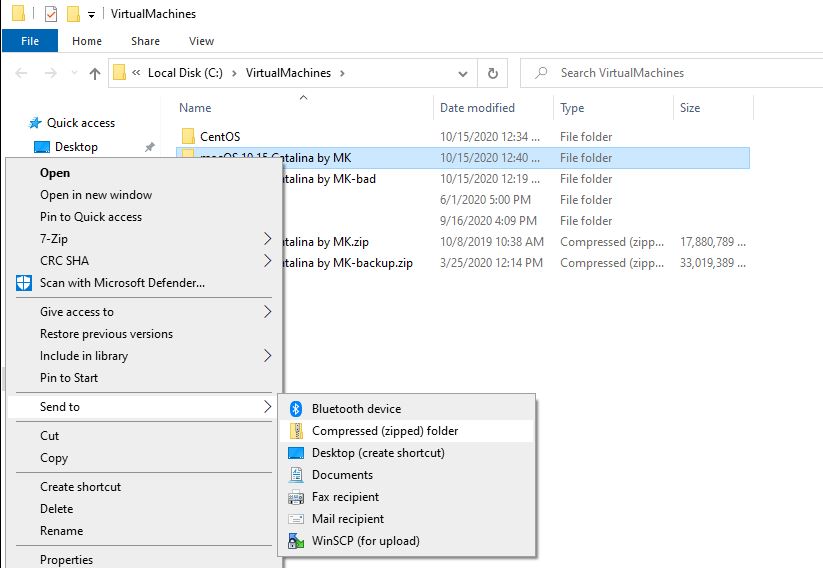Click the CentOS folder icon
The height and width of the screenshot is (568, 823).
point(187,137)
